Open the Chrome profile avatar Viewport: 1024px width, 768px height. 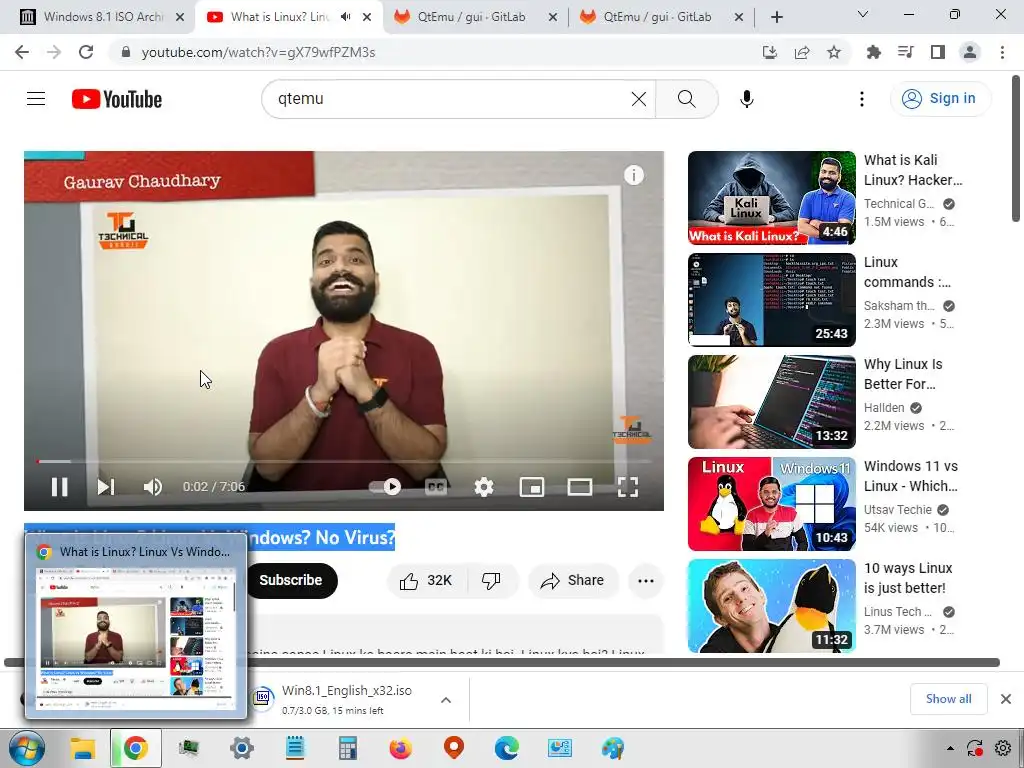tap(970, 52)
